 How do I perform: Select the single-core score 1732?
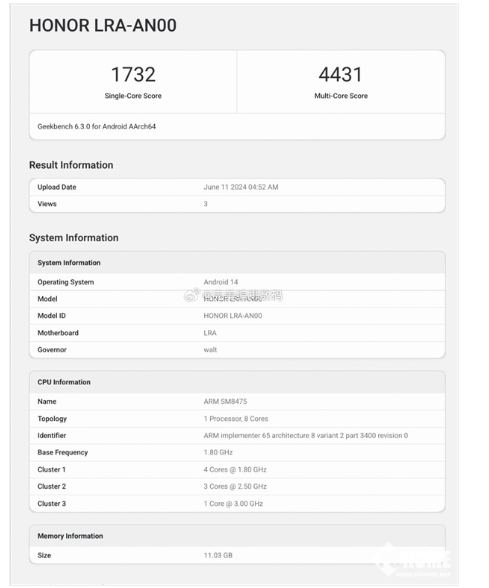click(x=133, y=74)
